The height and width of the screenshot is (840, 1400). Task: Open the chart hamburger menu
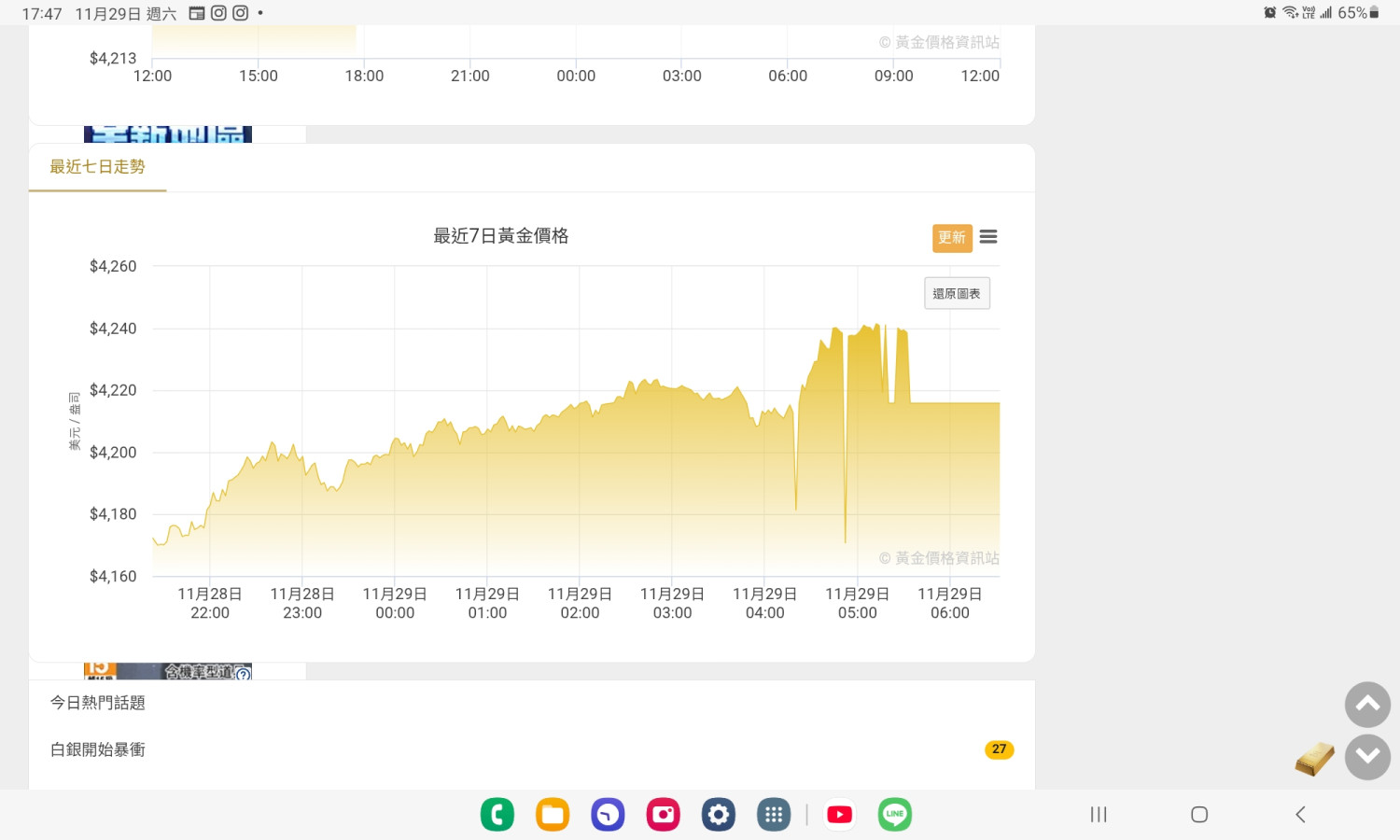click(x=988, y=237)
